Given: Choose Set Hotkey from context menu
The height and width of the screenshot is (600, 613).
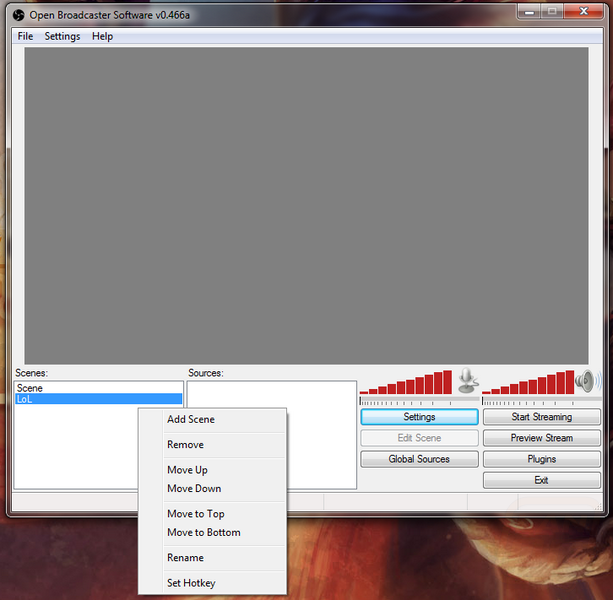Looking at the screenshot, I should [x=212, y=583].
